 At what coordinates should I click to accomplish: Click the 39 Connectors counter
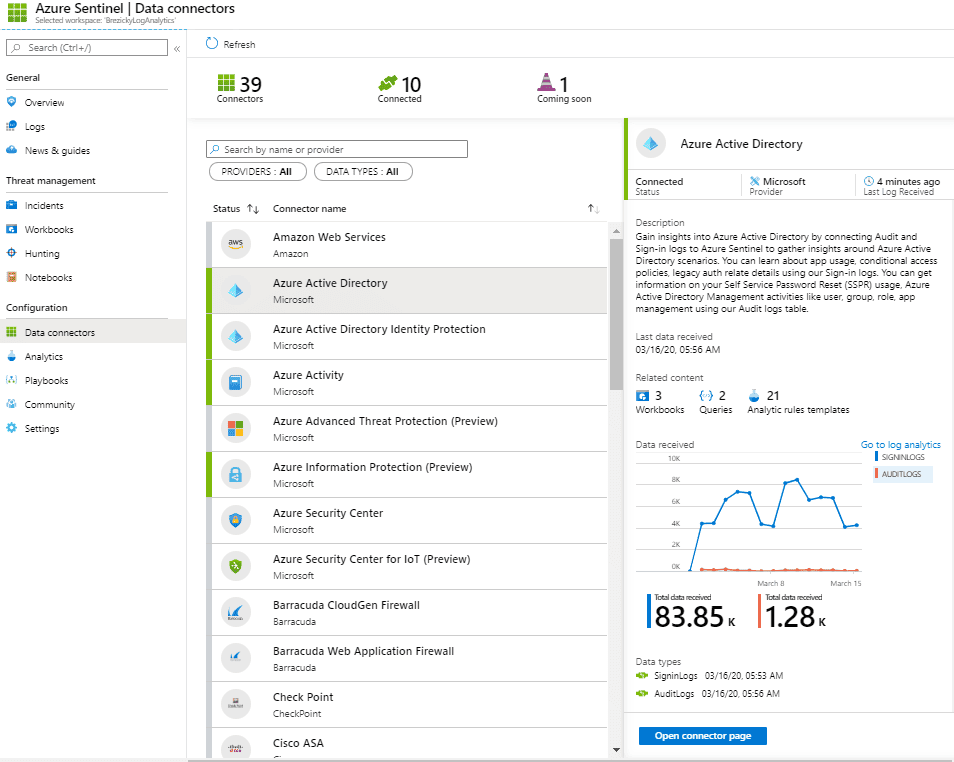pos(240,89)
